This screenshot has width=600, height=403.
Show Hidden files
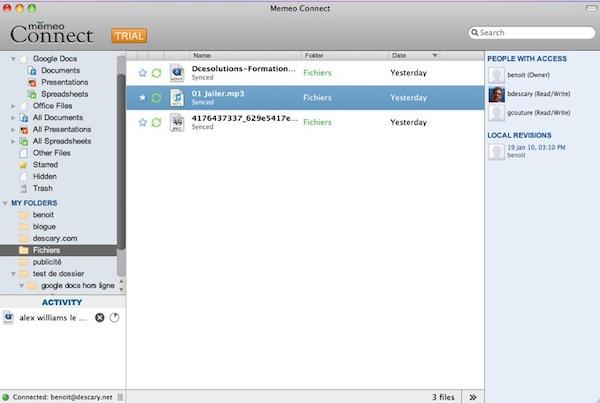45,176
